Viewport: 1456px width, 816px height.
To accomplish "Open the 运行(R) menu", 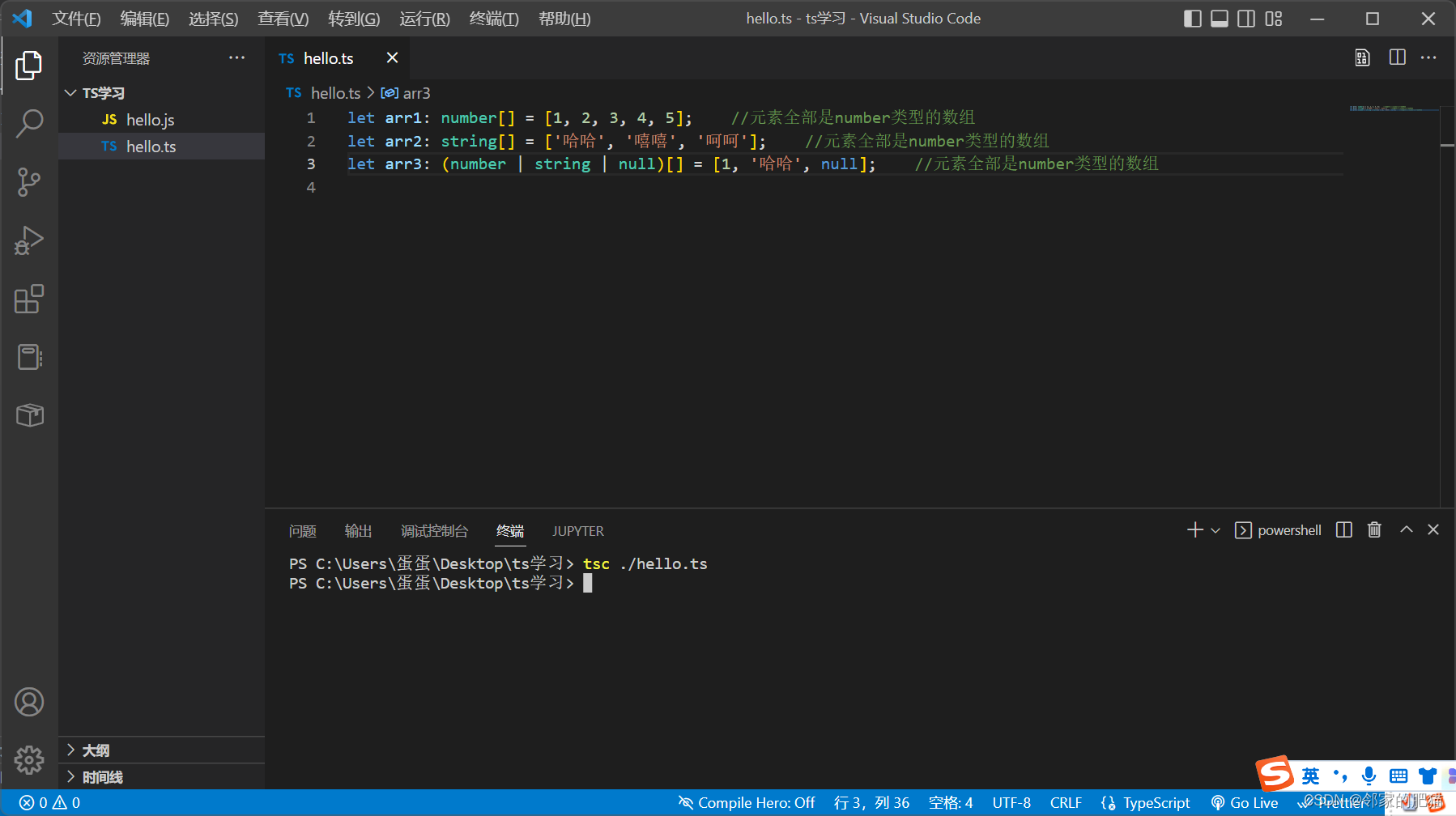I will 424,19.
